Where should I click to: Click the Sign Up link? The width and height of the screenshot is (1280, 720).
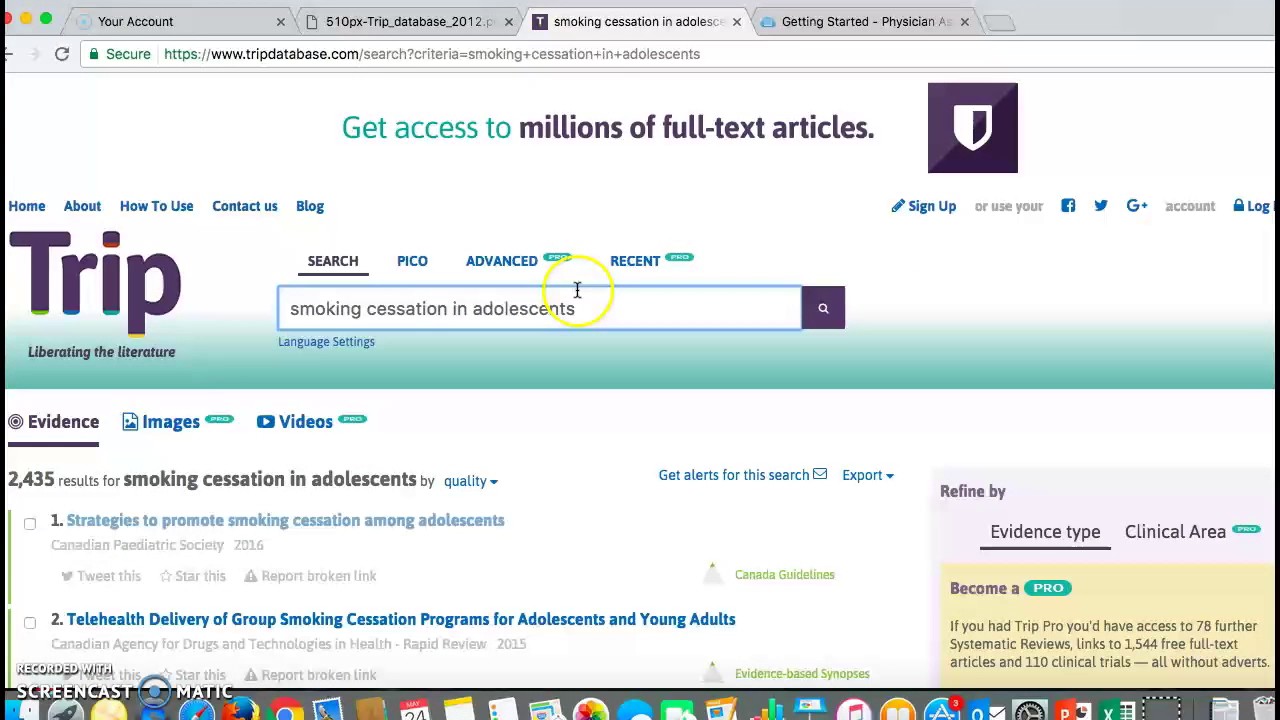point(932,206)
